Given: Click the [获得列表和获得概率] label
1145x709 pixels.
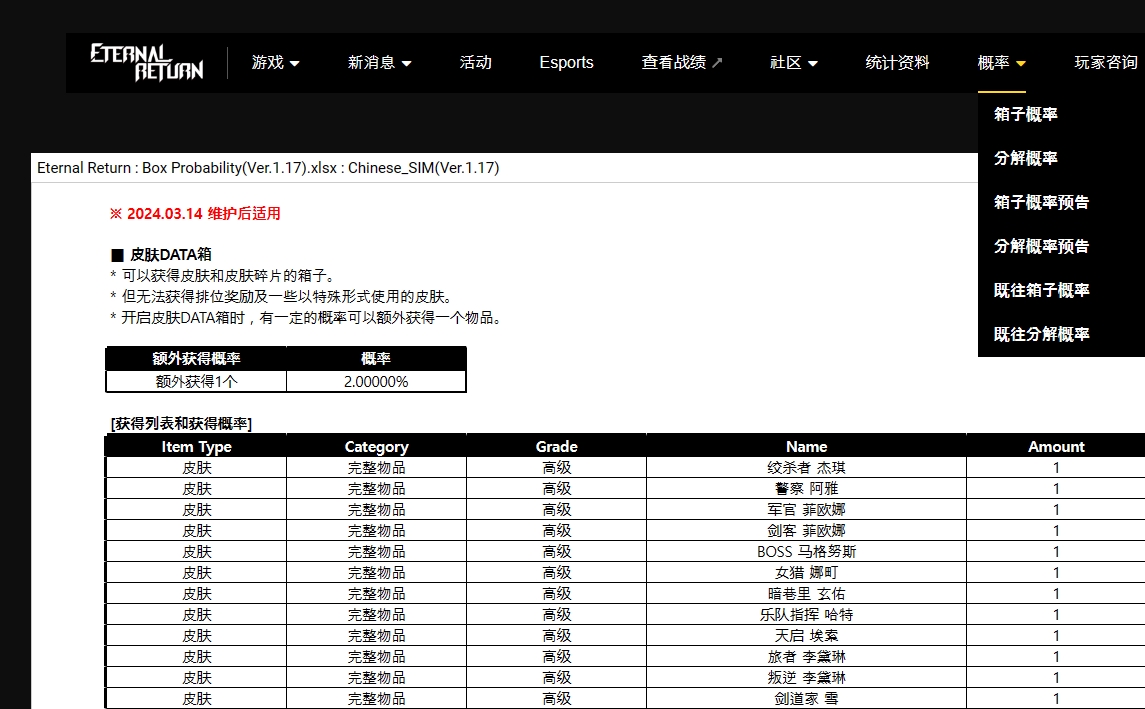Looking at the screenshot, I should 181,424.
